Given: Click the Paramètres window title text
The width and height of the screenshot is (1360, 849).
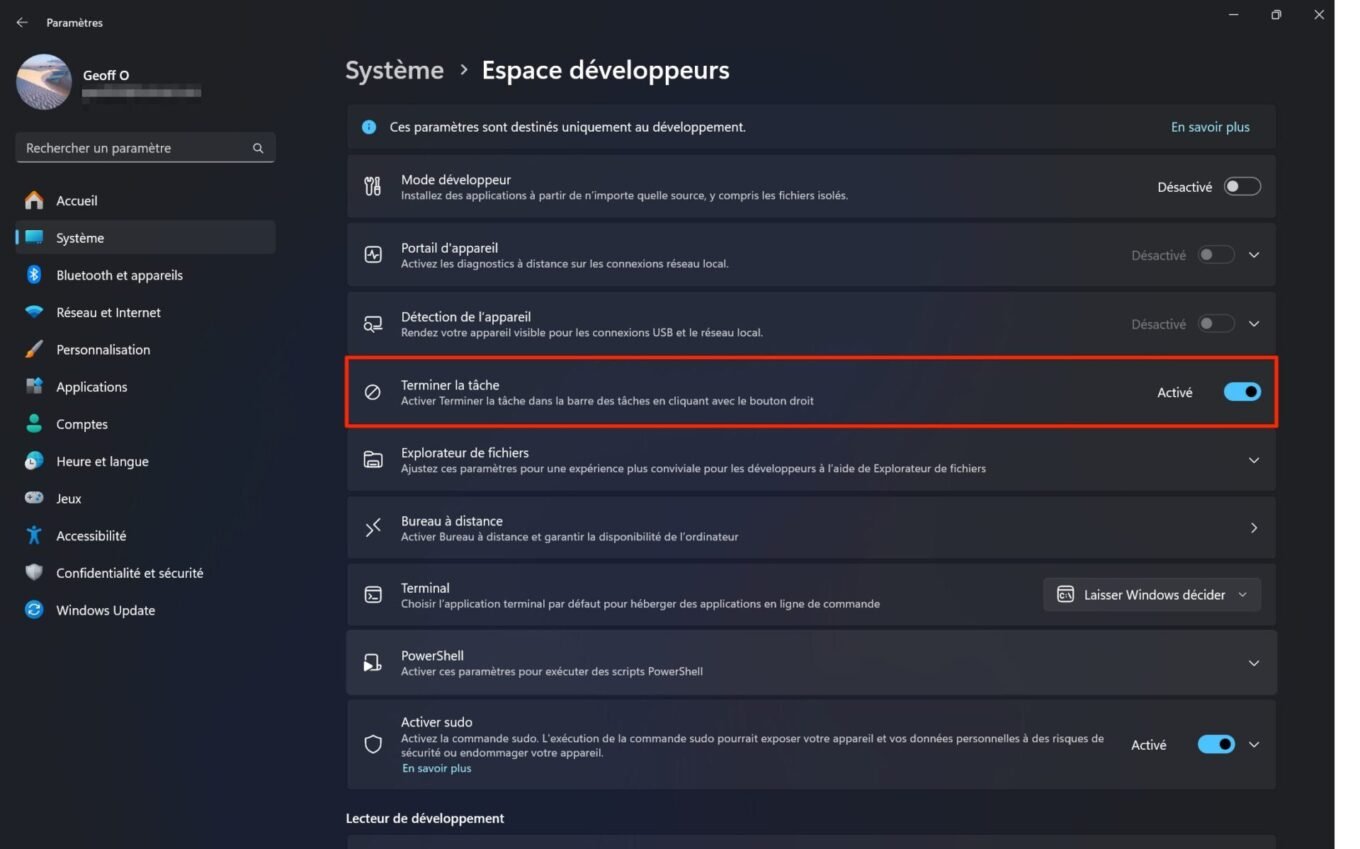Looking at the screenshot, I should click(x=74, y=22).
